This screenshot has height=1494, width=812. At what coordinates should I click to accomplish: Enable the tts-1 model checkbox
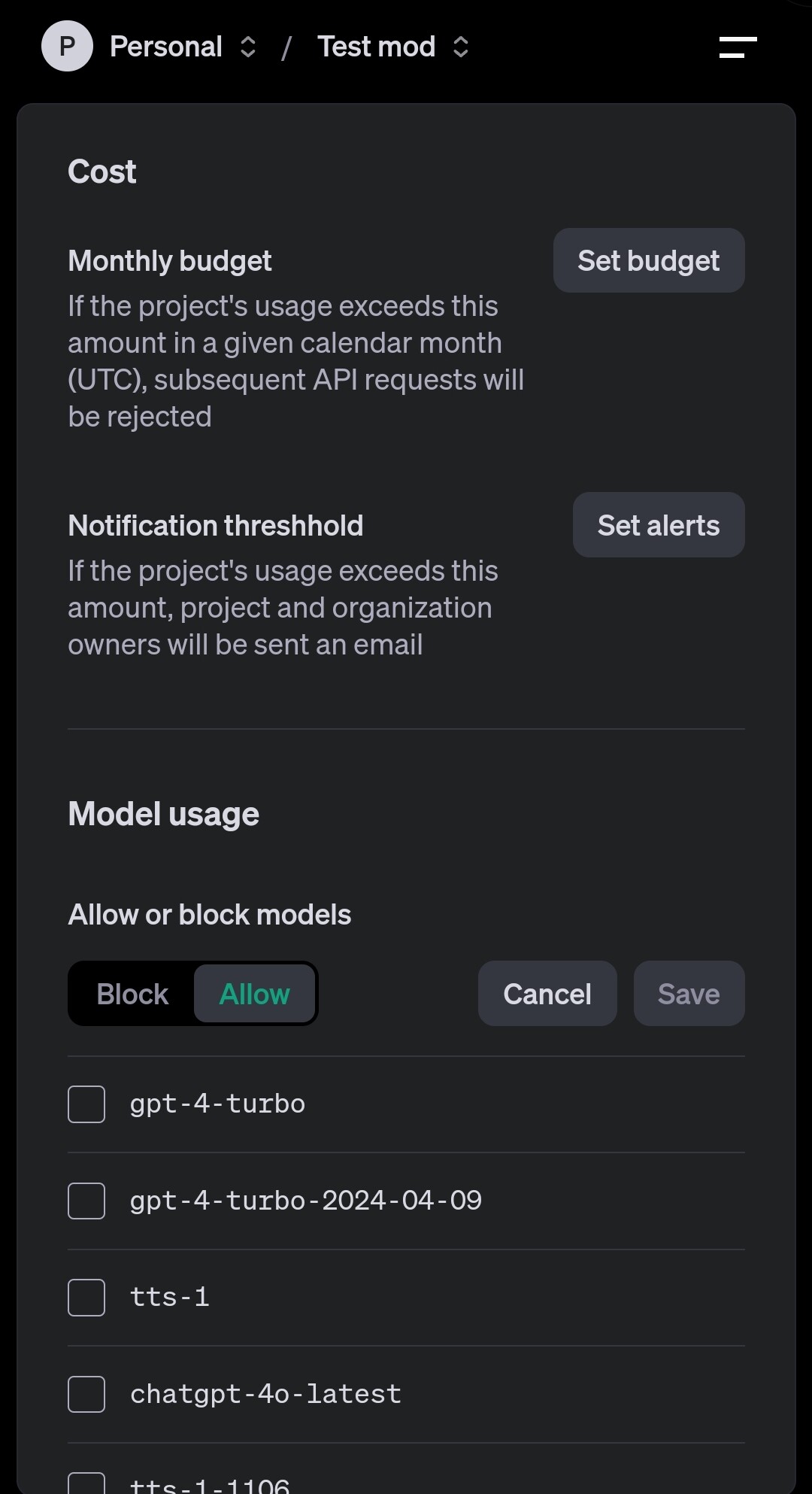click(86, 1298)
